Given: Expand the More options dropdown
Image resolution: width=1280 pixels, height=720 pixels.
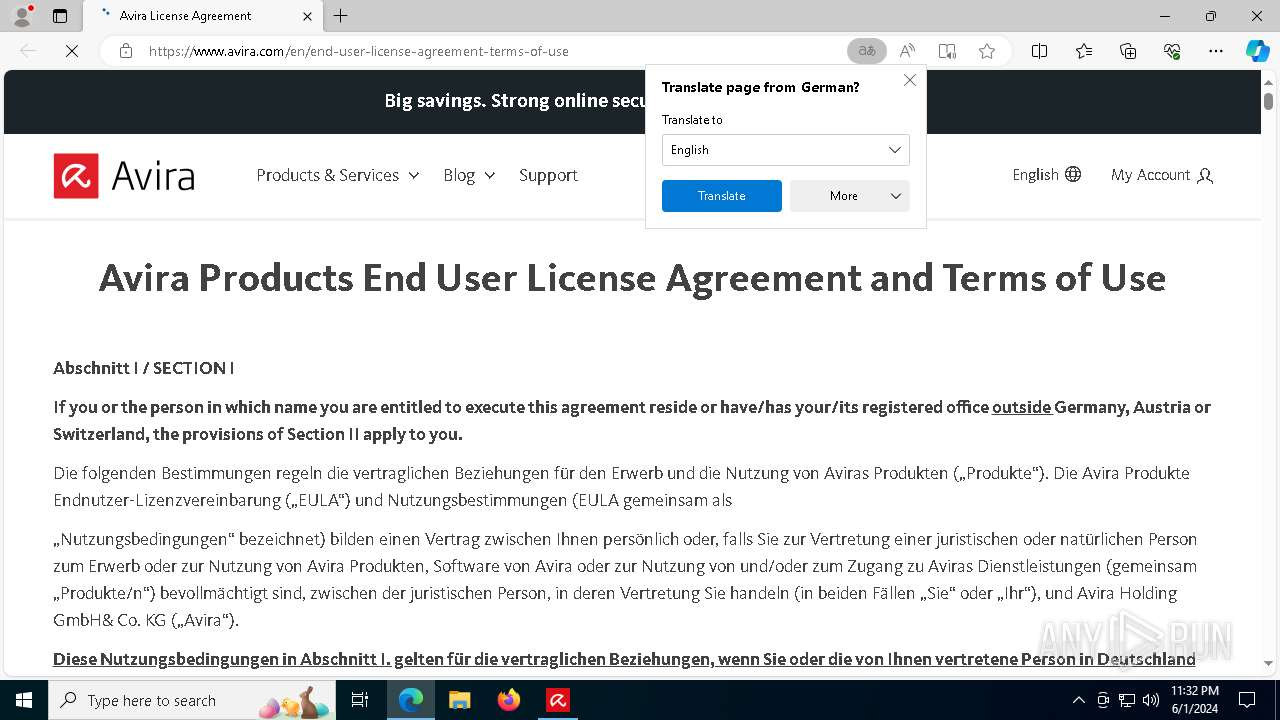Looking at the screenshot, I should [849, 196].
